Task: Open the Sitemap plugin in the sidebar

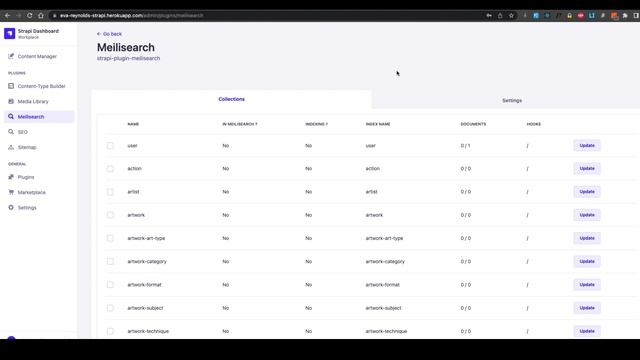Action: click(23, 147)
